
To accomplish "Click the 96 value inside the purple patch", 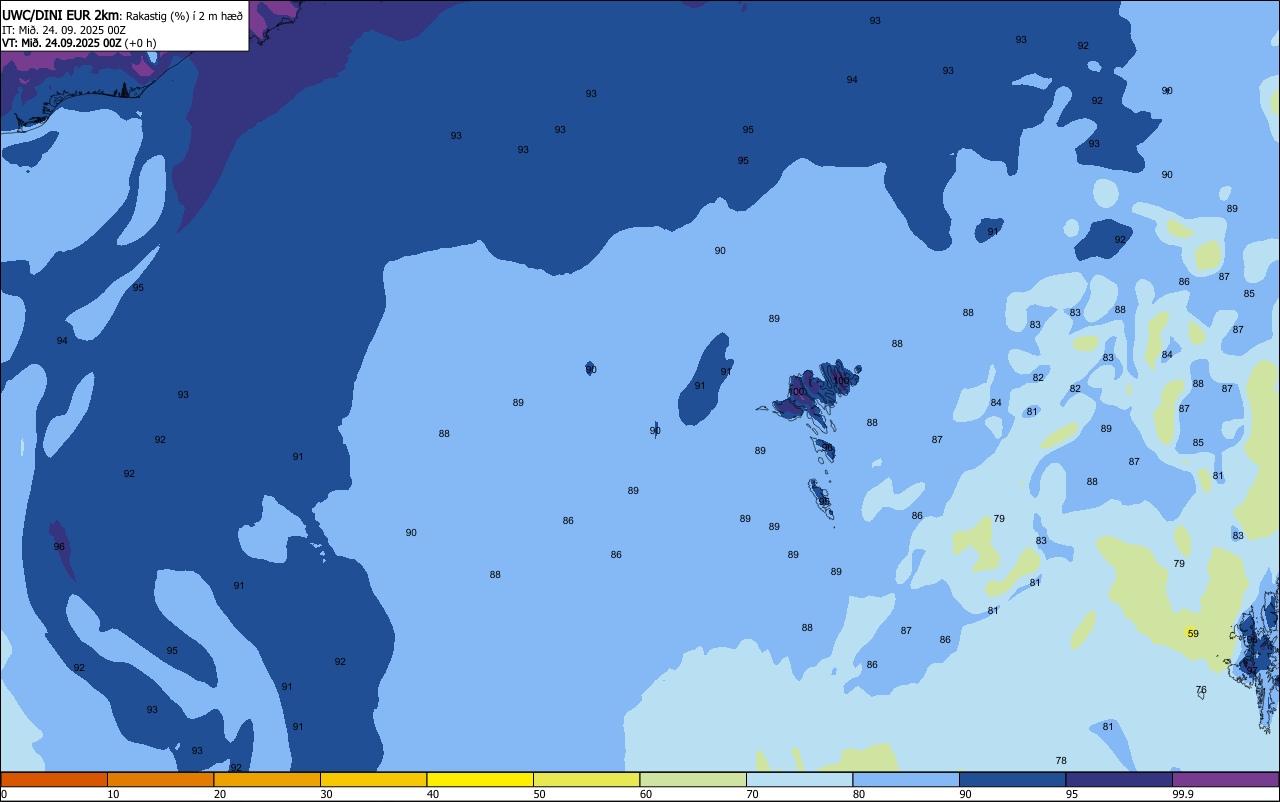I will pyautogui.click(x=59, y=547).
